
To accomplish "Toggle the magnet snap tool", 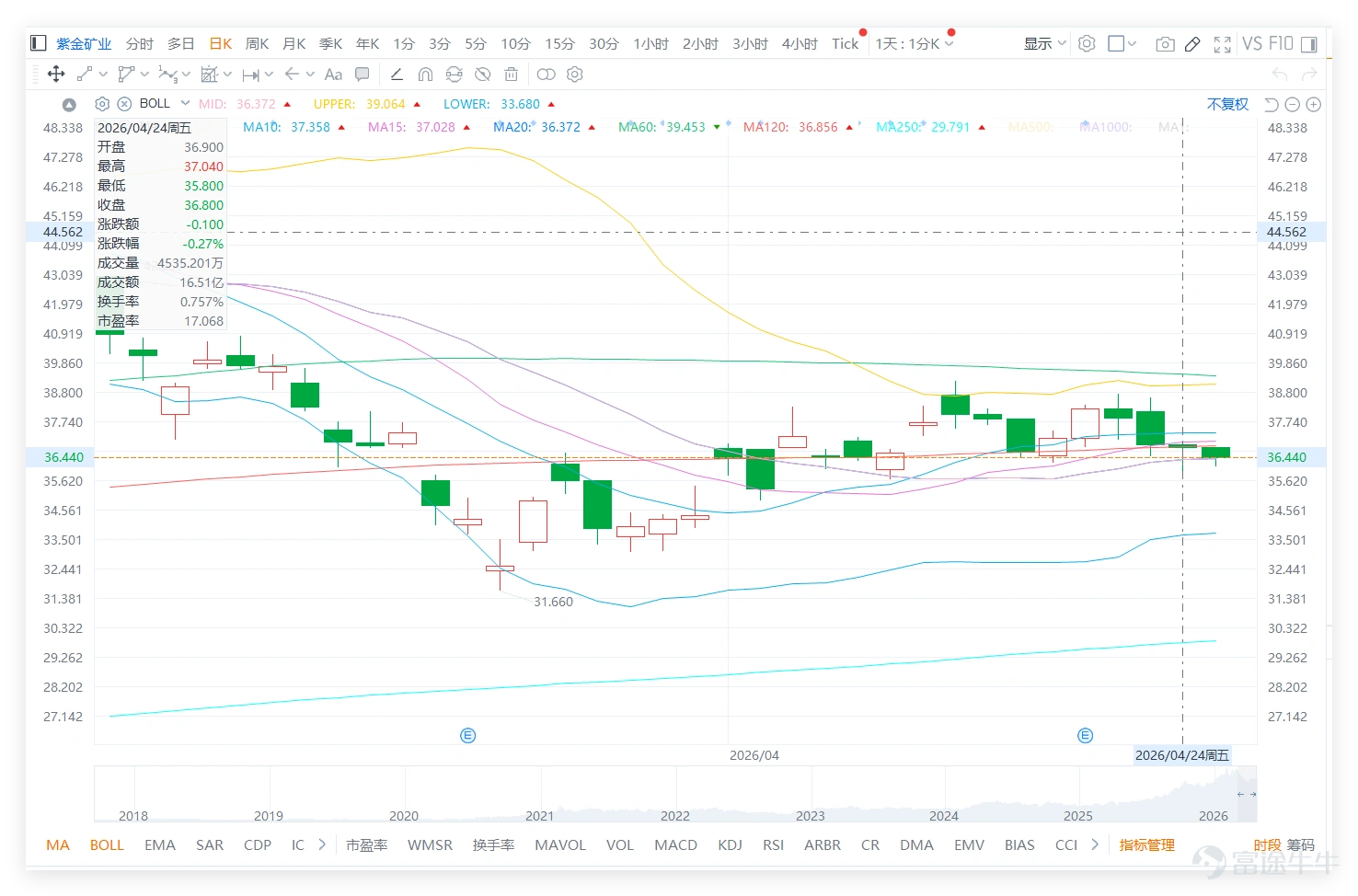I will pos(425,75).
